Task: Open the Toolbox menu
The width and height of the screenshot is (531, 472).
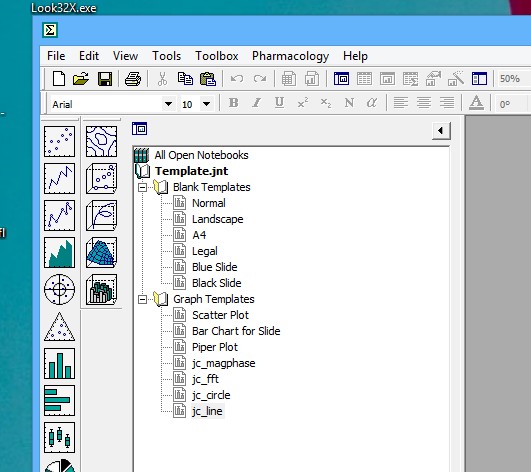Action: (217, 56)
